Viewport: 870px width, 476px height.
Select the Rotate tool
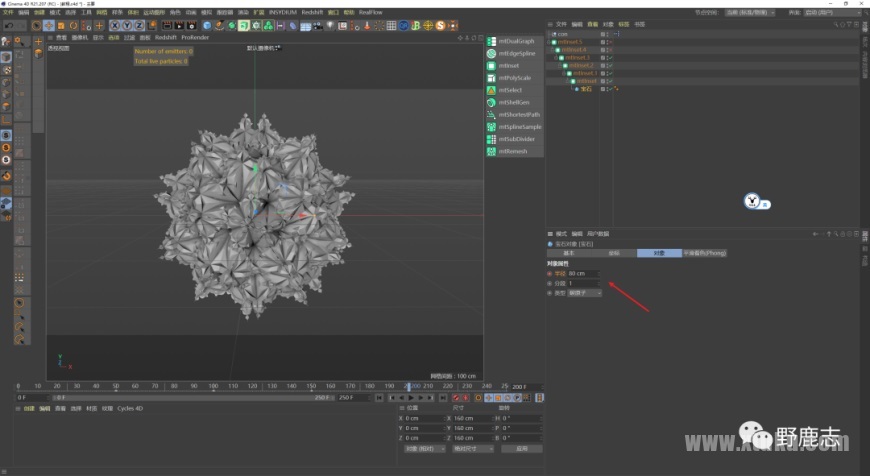[x=73, y=26]
